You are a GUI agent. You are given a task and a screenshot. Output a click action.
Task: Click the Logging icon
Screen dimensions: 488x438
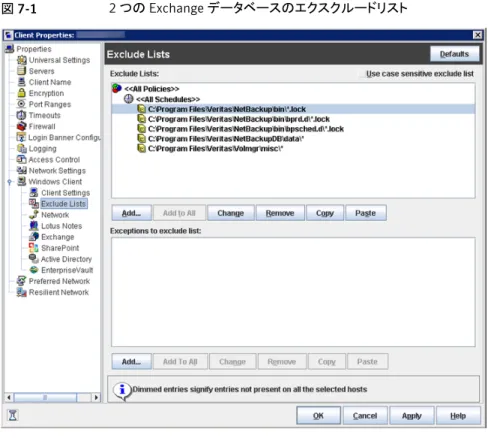coord(22,148)
